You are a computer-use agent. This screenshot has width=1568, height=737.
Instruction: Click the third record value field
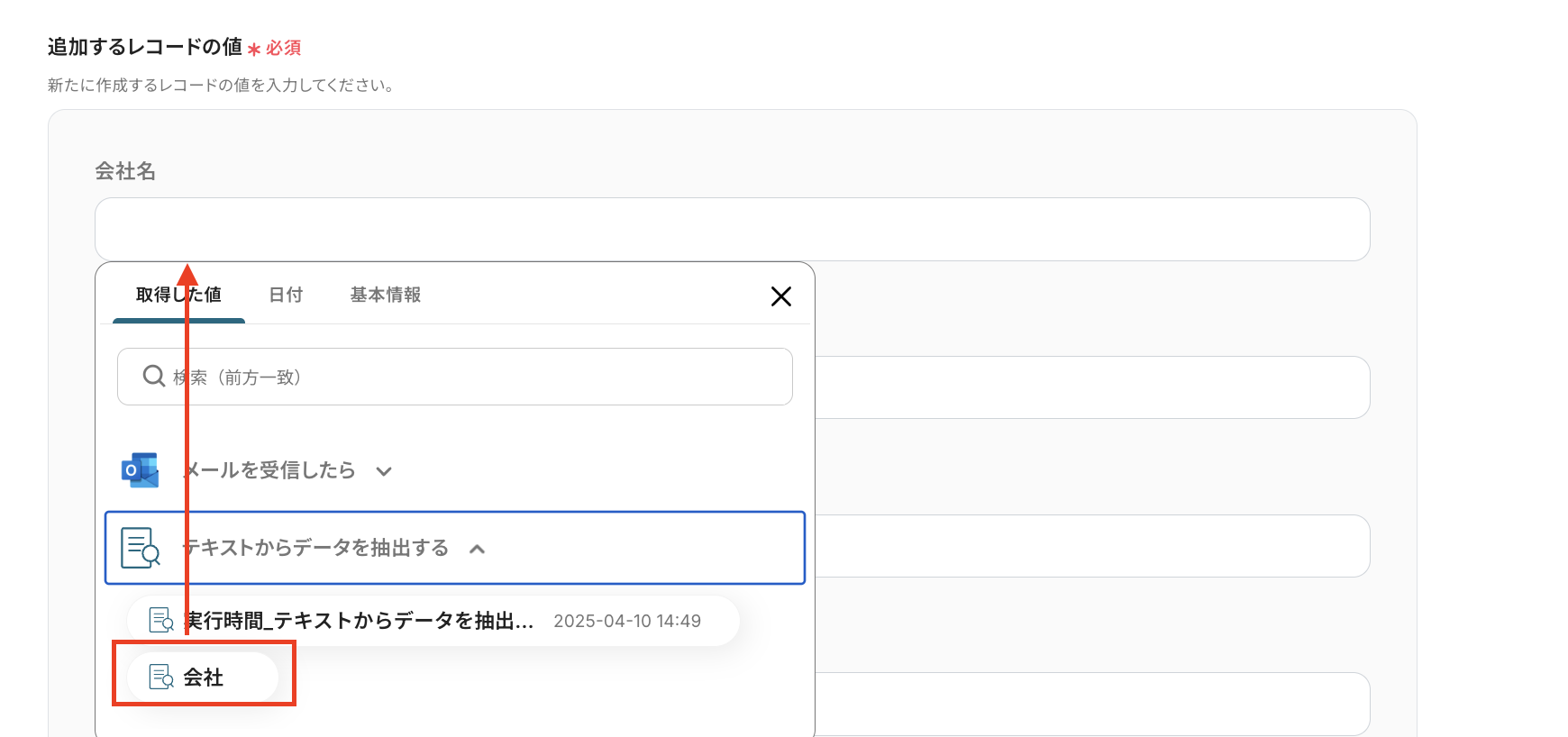(1090, 546)
